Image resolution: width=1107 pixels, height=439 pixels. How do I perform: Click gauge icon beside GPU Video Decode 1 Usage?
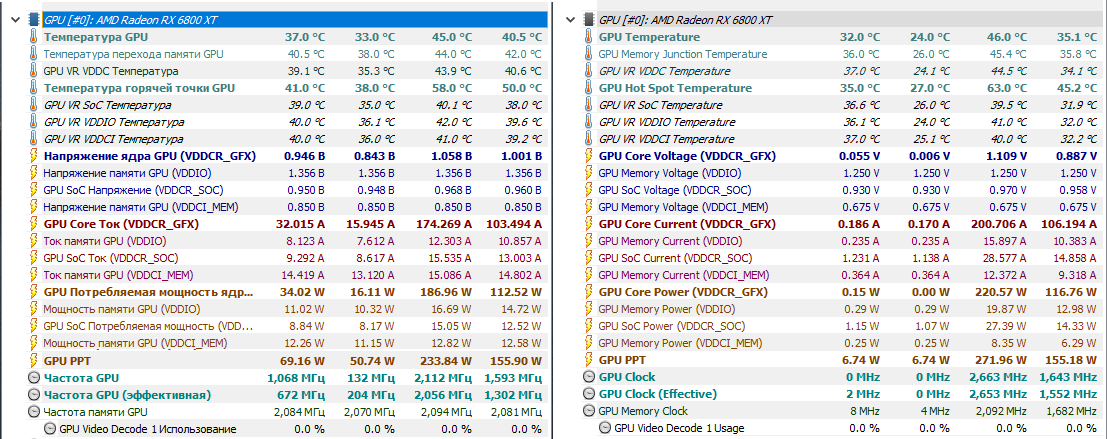pos(604,428)
